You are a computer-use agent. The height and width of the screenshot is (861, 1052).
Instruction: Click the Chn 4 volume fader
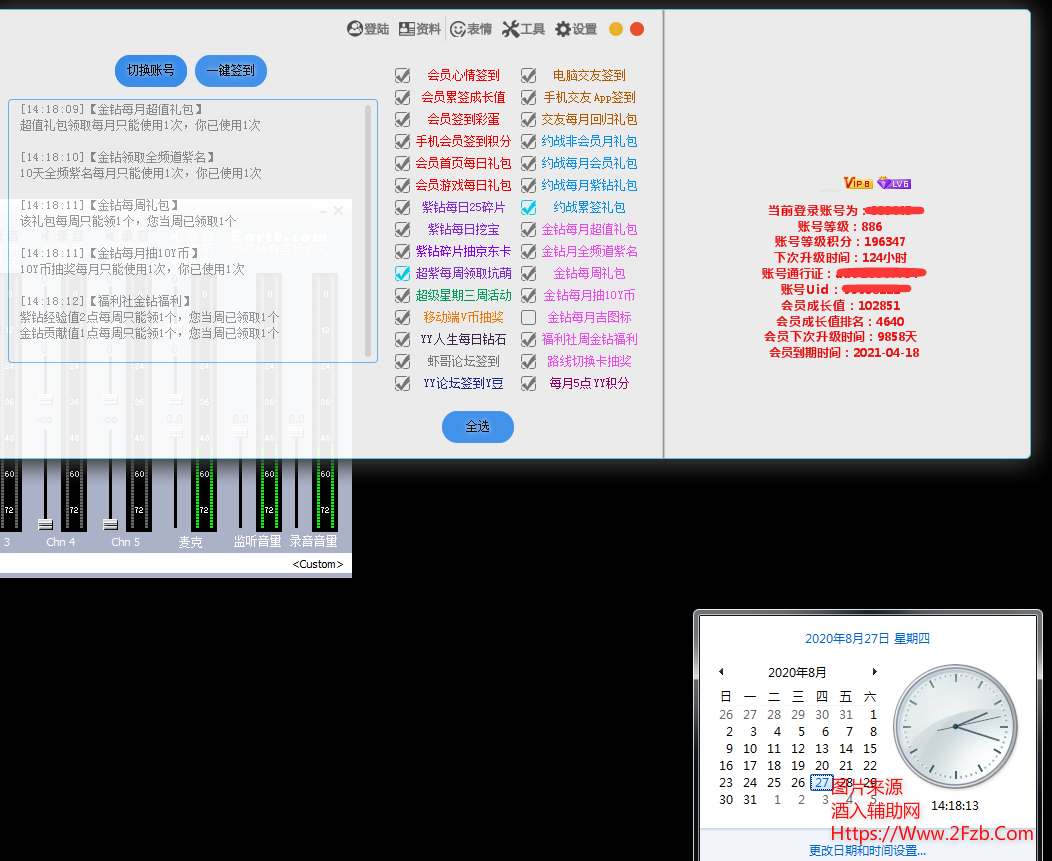point(45,524)
